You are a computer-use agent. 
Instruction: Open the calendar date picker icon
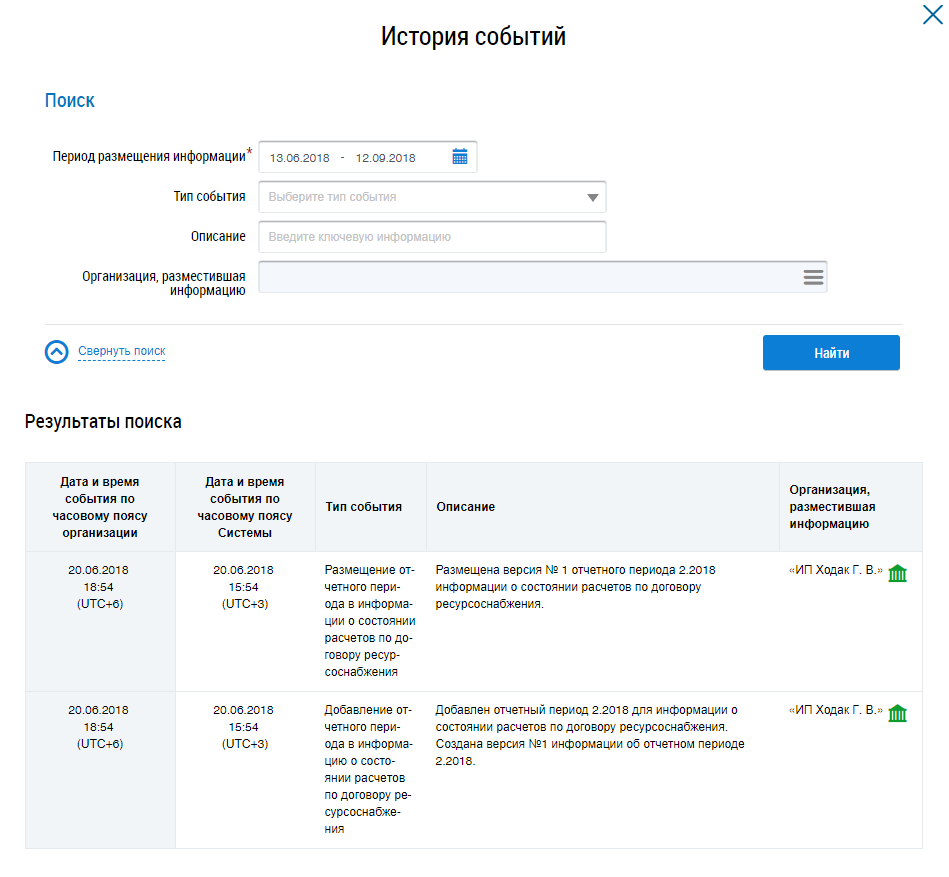click(x=460, y=157)
